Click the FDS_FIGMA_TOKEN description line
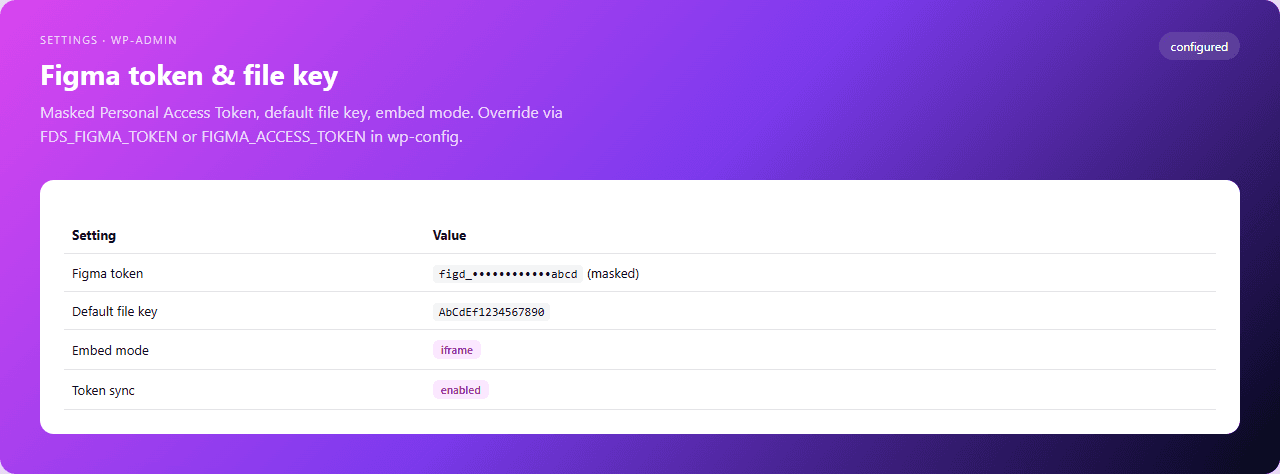 coord(251,137)
